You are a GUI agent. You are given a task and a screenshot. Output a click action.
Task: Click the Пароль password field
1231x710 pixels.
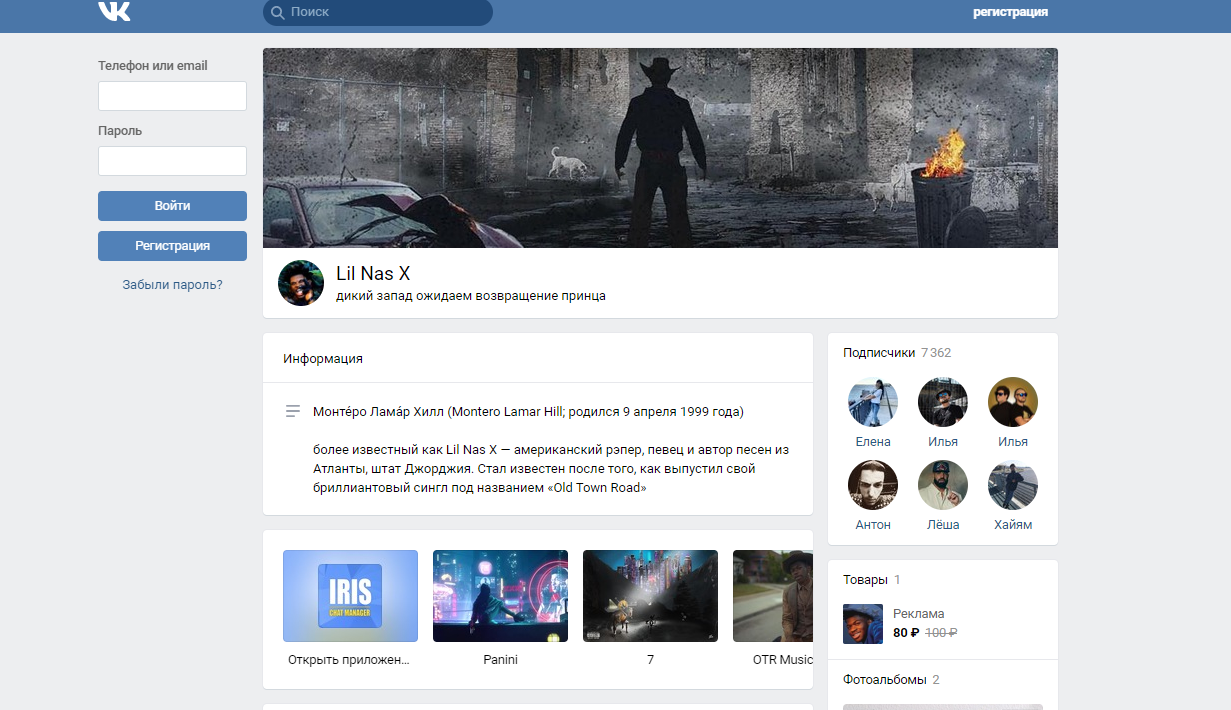click(172, 161)
